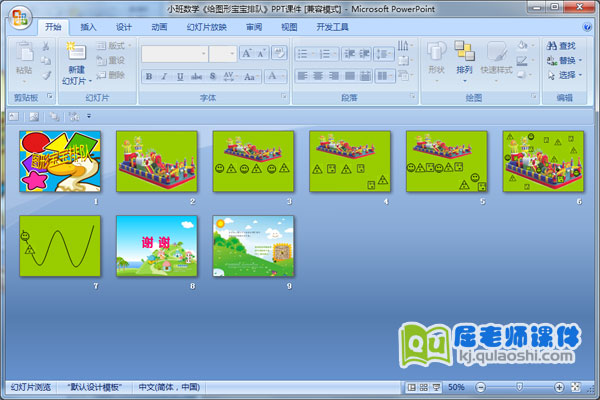Image resolution: width=600 pixels, height=400 pixels.
Task: Toggle Bold formatting
Action: pos(149,77)
